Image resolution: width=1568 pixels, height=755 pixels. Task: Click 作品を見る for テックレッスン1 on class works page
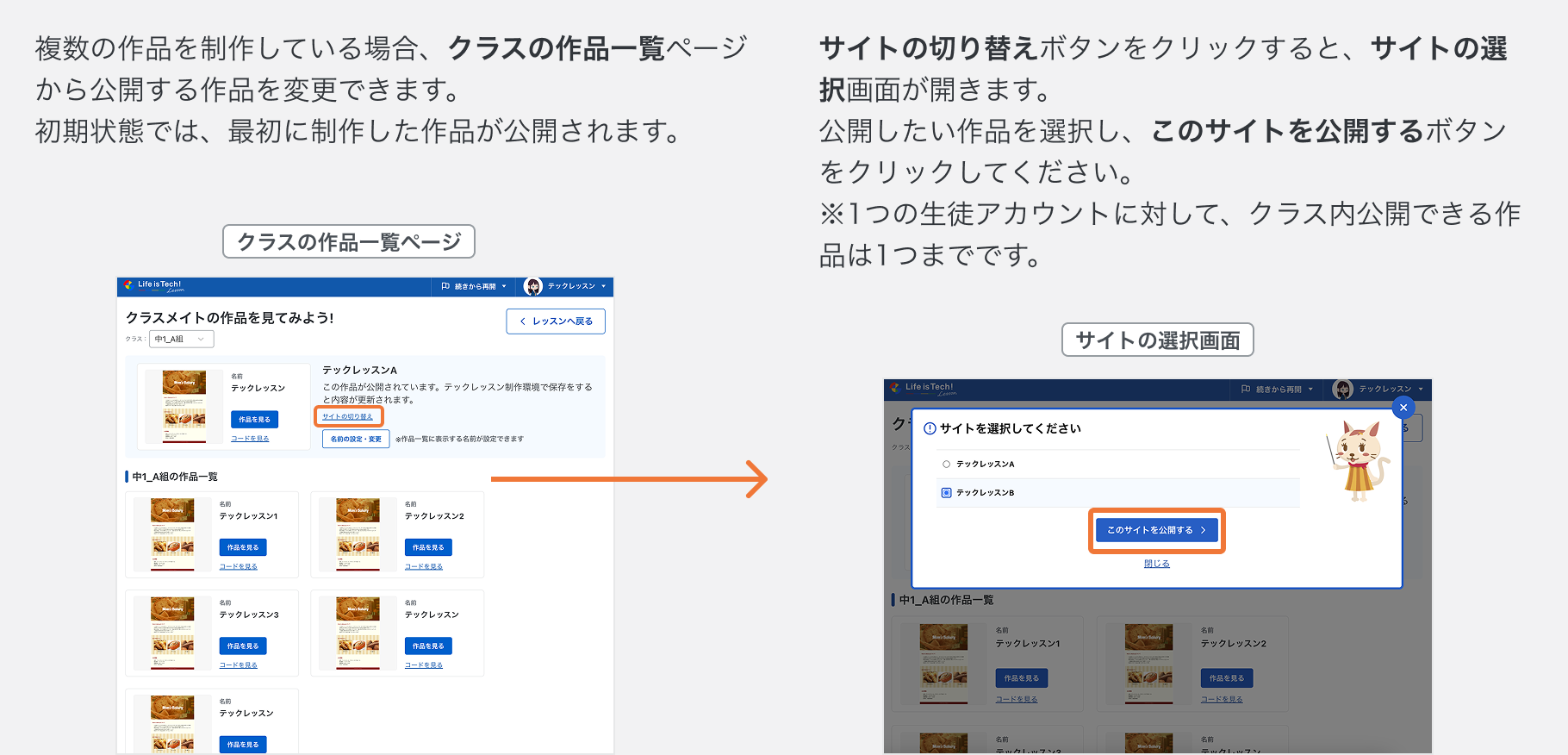pos(243,547)
